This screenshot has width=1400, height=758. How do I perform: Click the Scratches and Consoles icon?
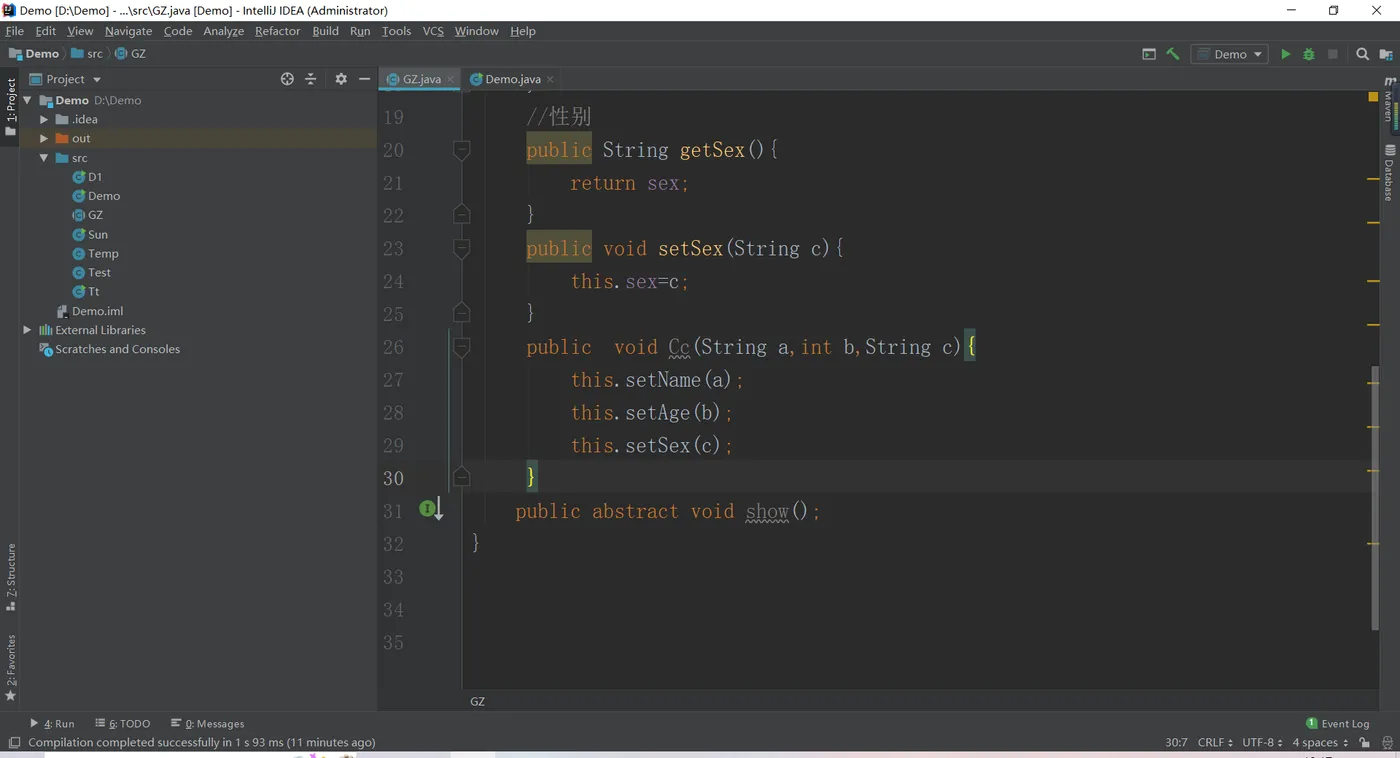46,349
